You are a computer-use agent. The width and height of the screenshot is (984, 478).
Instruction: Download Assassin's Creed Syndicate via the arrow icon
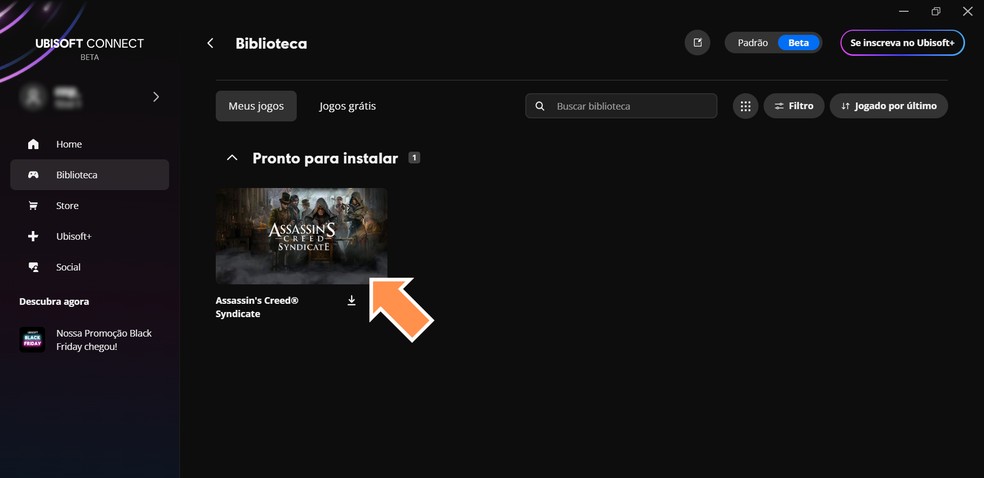click(x=351, y=300)
